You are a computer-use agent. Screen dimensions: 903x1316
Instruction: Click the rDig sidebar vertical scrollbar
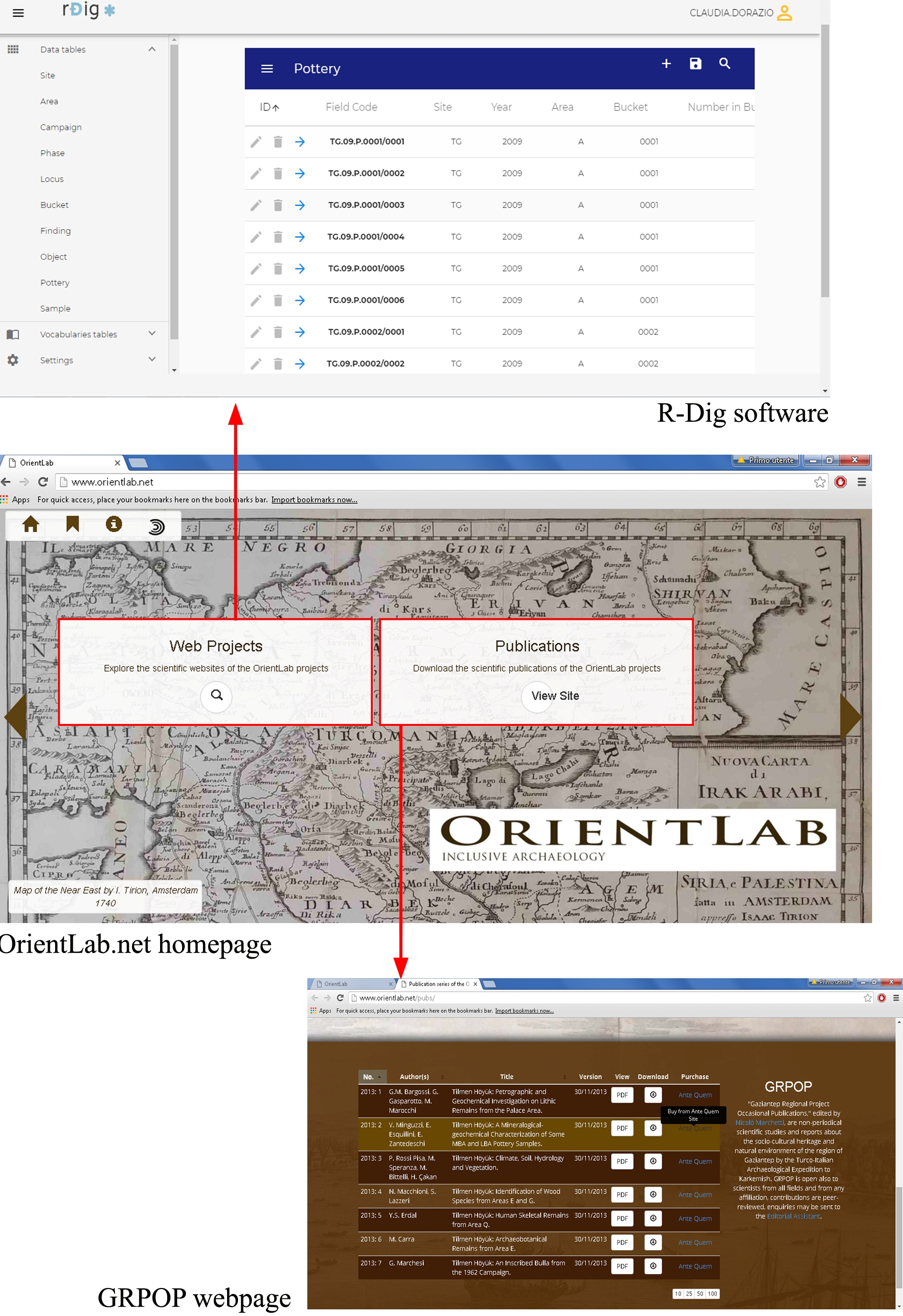174,191
